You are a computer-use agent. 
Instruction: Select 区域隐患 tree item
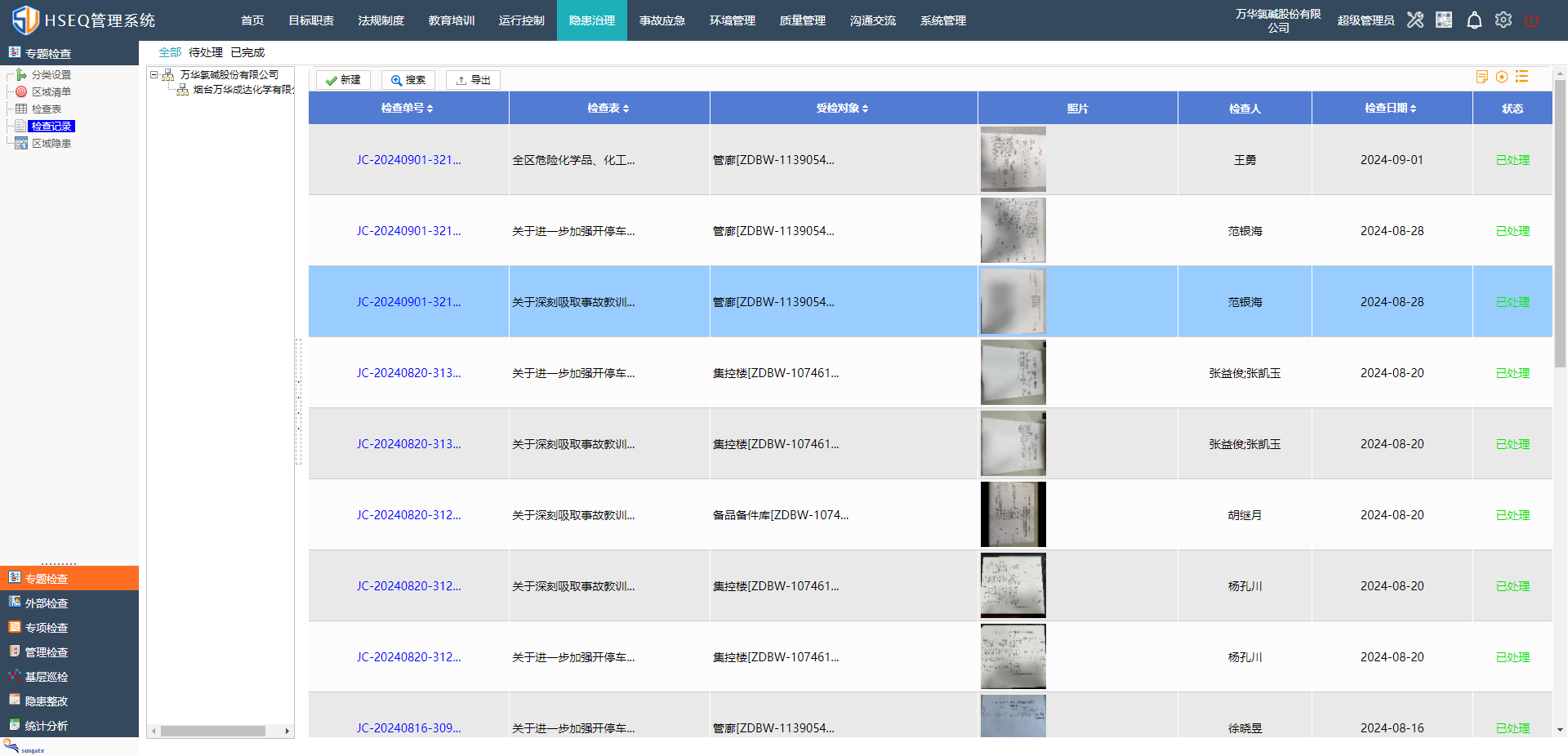coord(51,144)
